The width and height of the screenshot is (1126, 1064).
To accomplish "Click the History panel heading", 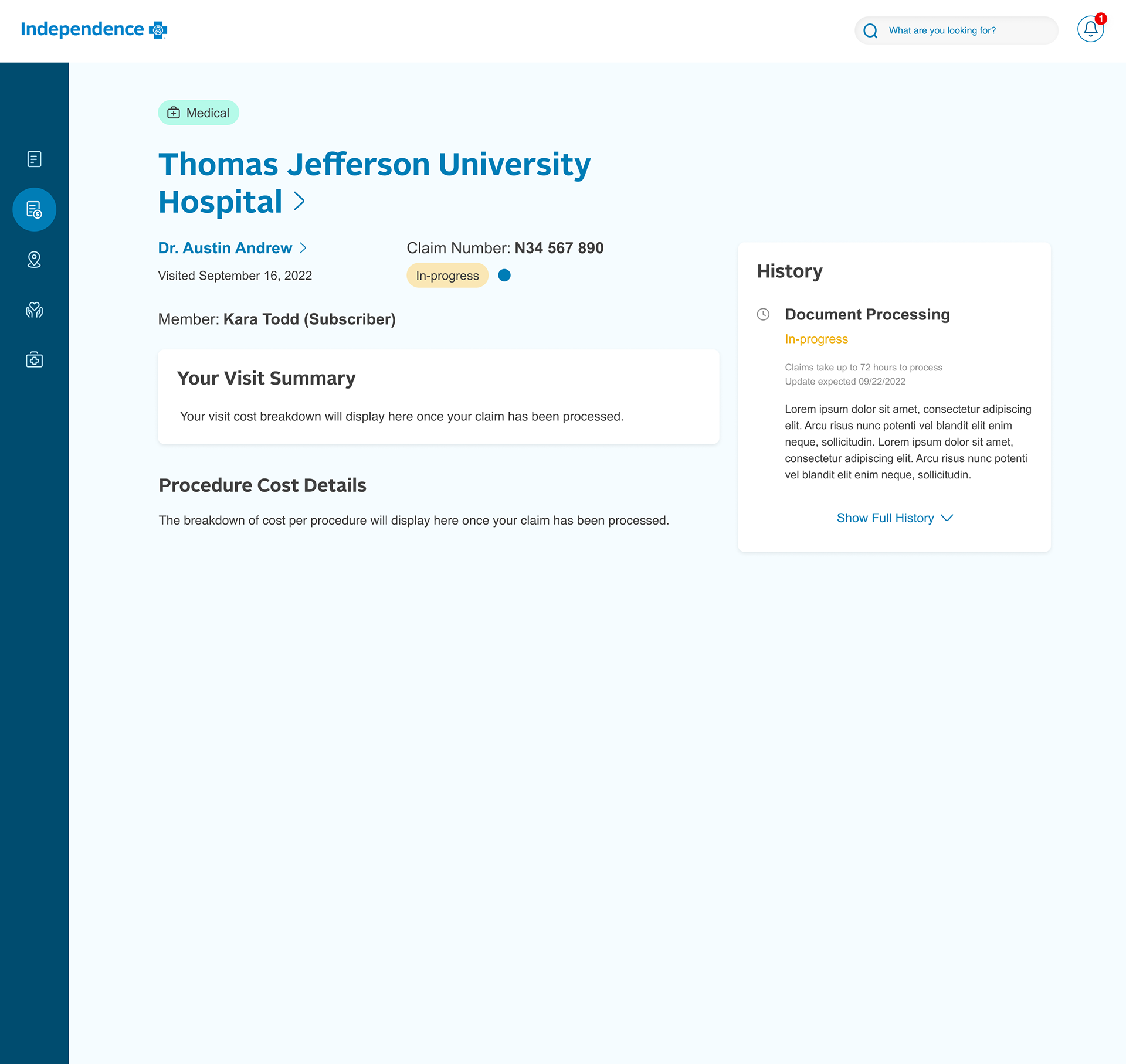I will tap(789, 271).
